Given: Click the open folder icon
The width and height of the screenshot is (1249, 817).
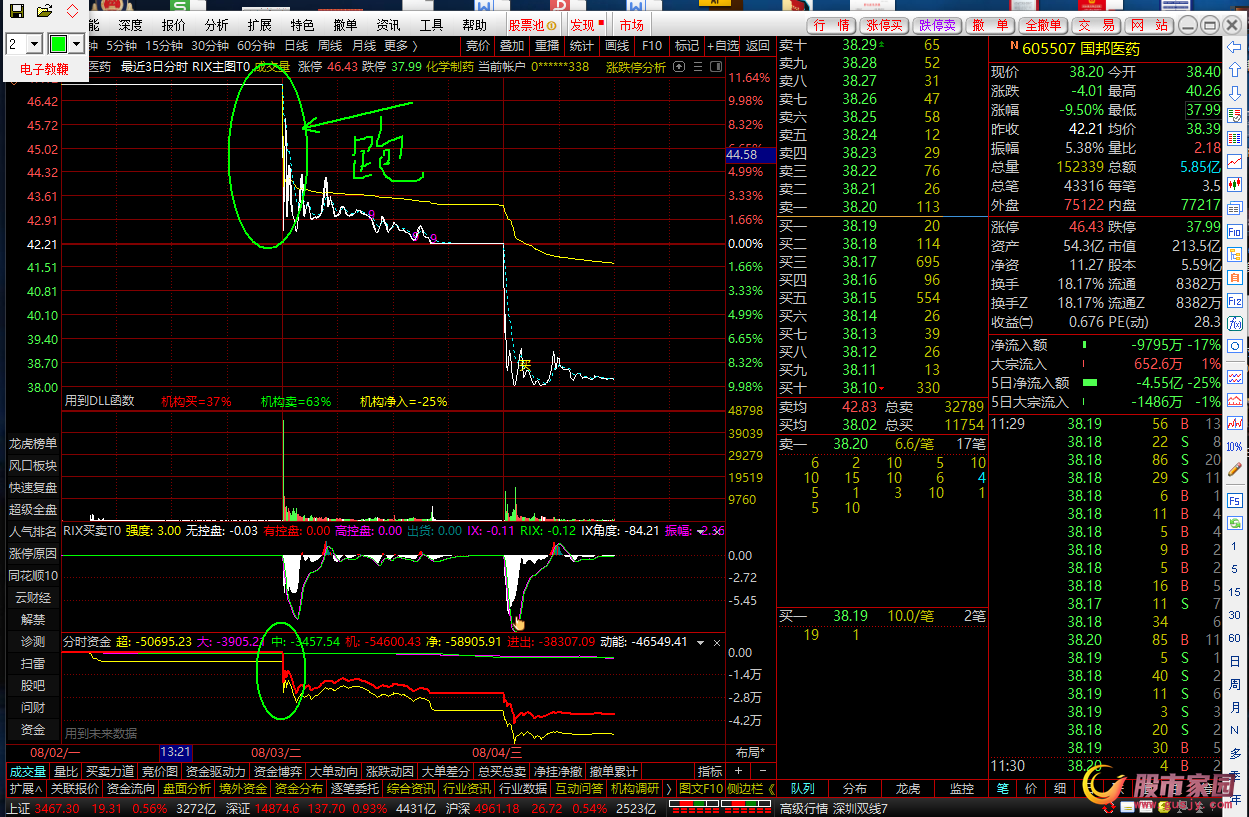Looking at the screenshot, I should [44, 12].
